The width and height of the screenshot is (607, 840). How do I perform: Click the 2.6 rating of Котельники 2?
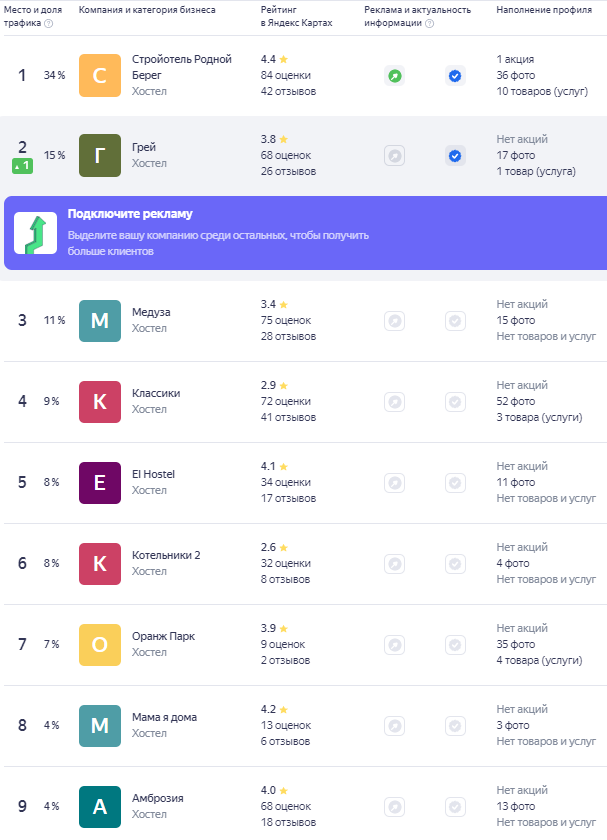[x=268, y=547]
